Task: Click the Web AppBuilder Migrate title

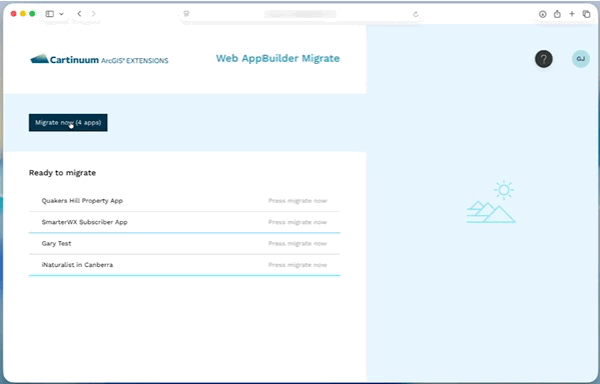Action: (x=278, y=59)
